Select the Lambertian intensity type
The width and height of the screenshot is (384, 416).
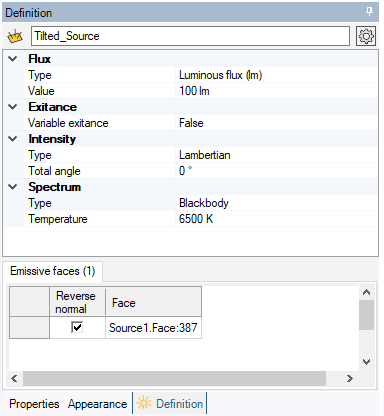tap(276, 155)
